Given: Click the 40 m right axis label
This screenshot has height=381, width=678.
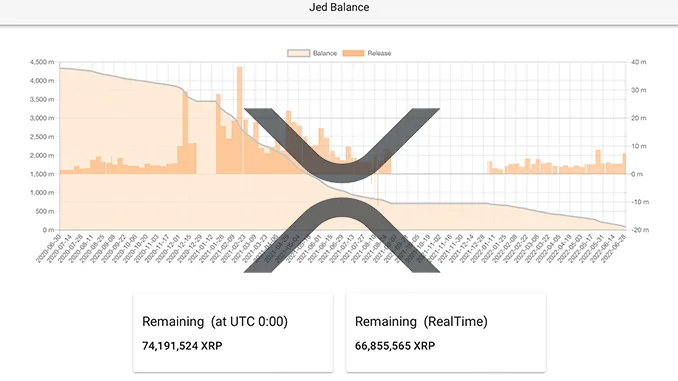Looking at the screenshot, I should click(639, 62).
